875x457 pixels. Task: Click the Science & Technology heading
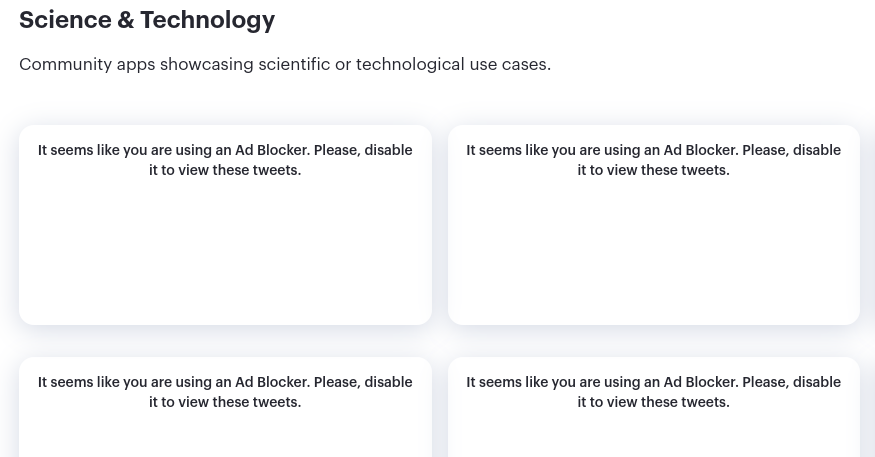pos(147,20)
